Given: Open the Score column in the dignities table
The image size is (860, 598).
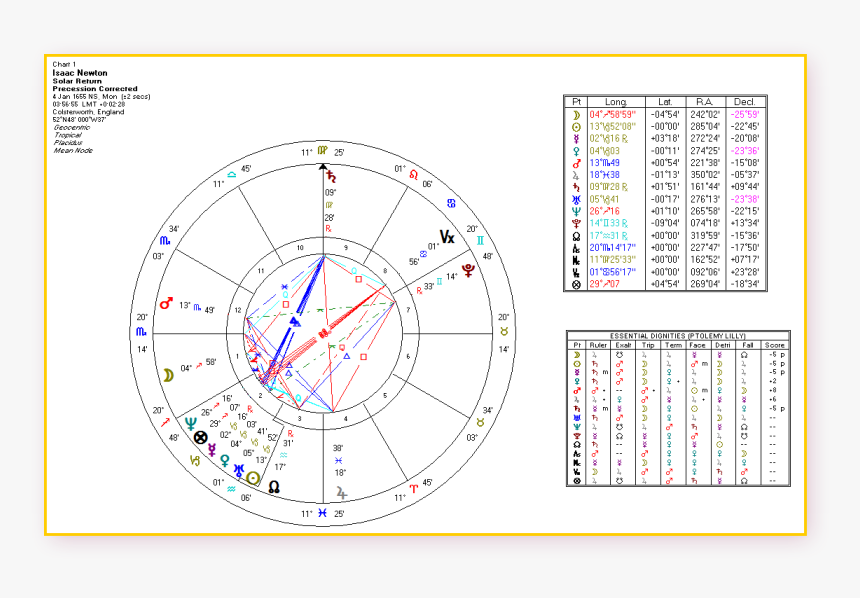Looking at the screenshot, I should (x=774, y=345).
